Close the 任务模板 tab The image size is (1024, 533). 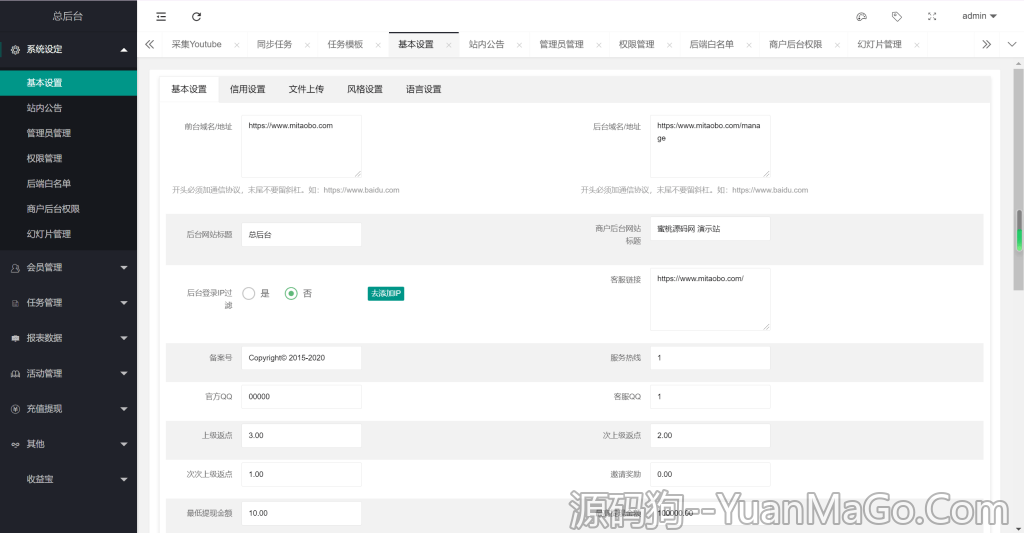pos(377,45)
